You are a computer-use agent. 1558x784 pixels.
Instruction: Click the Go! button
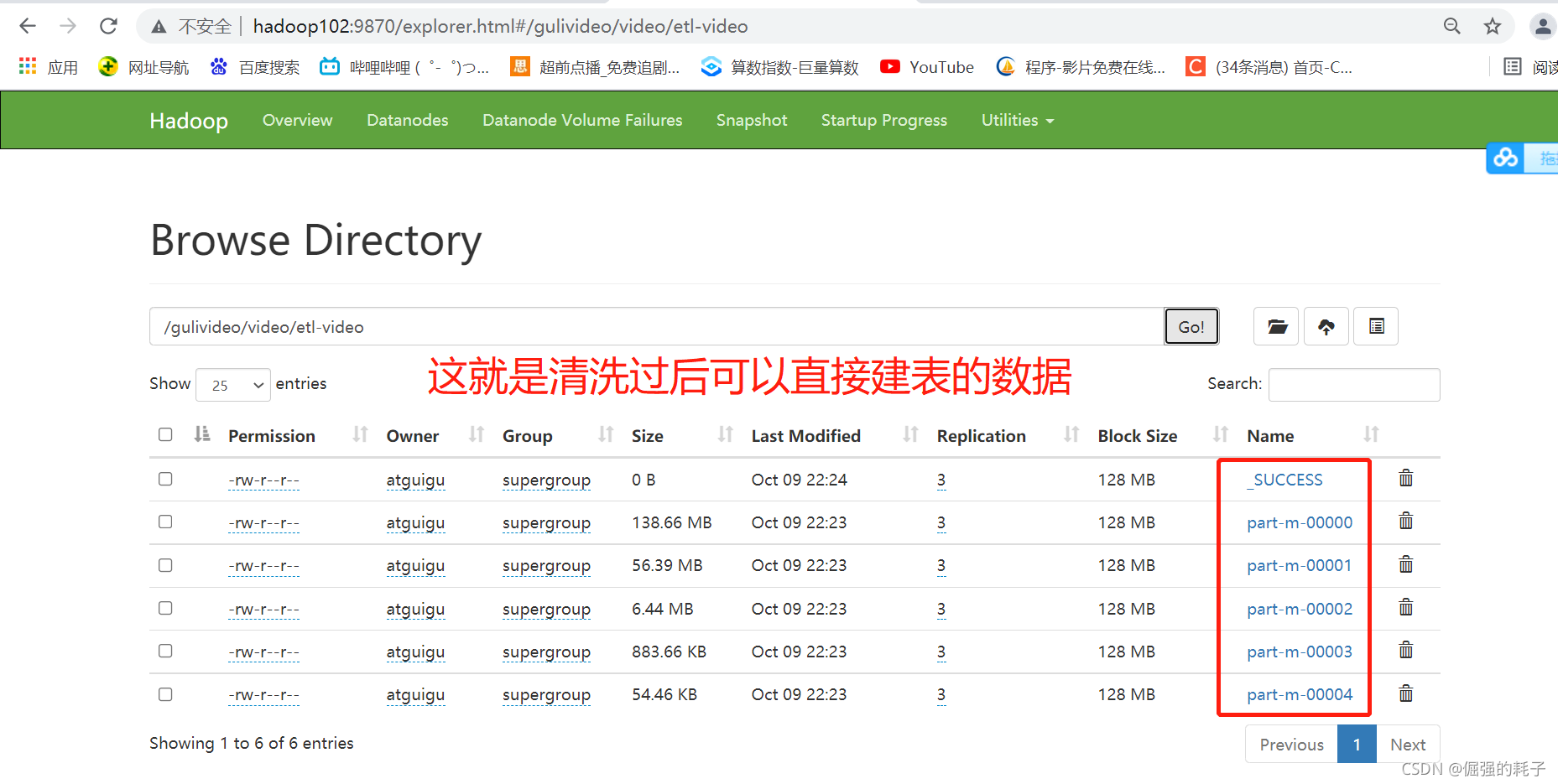click(1191, 326)
